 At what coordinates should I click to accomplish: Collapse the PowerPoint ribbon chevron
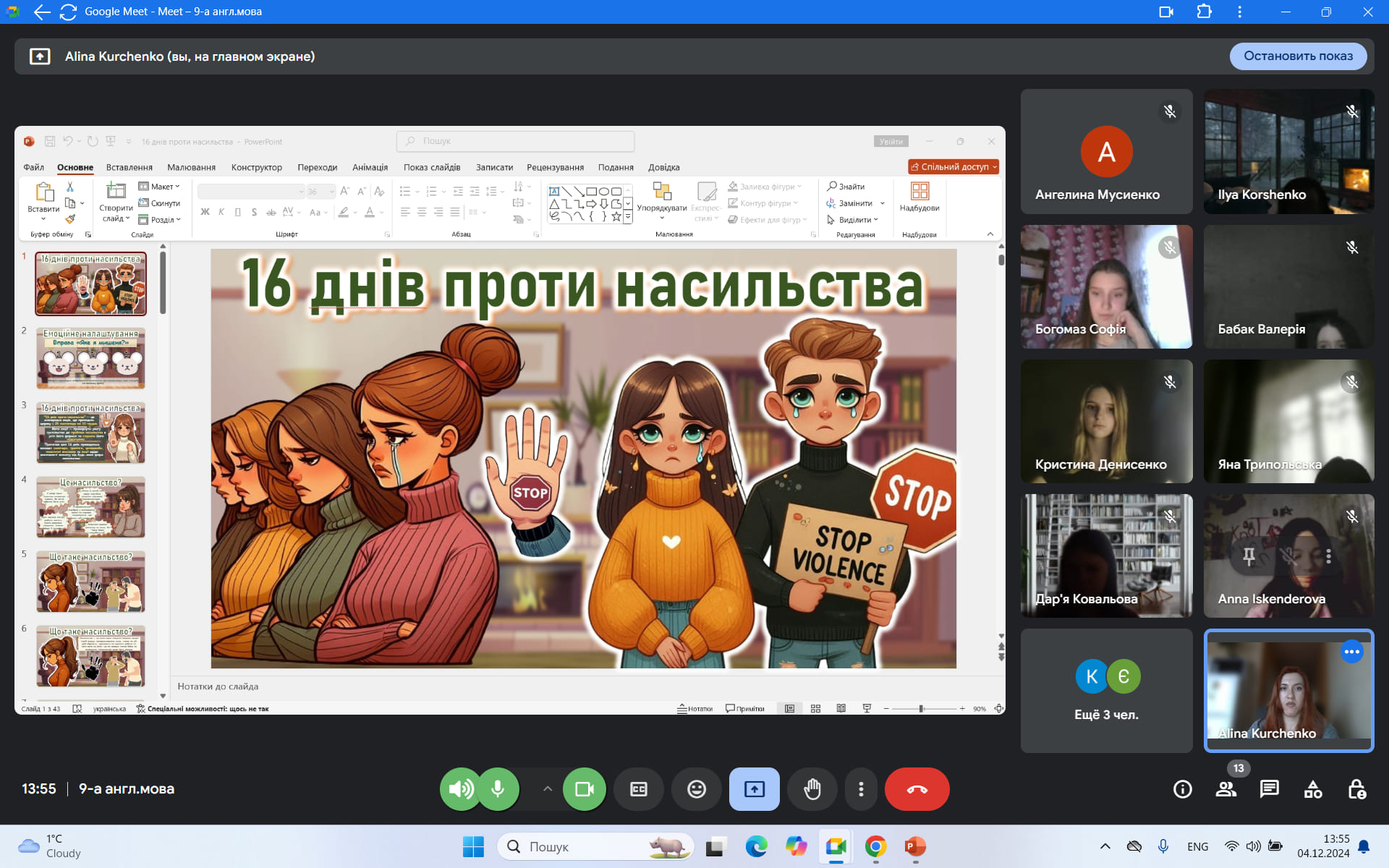click(990, 234)
